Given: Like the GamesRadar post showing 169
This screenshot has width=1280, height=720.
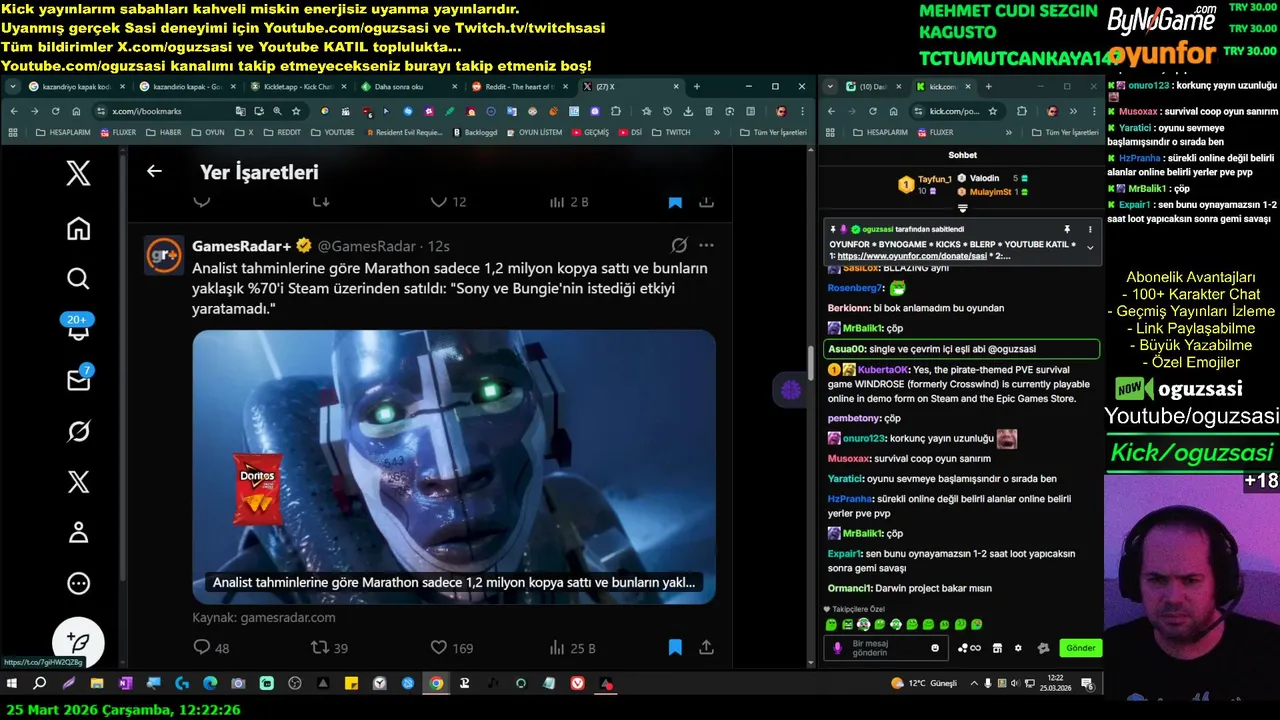Looking at the screenshot, I should pos(451,648).
